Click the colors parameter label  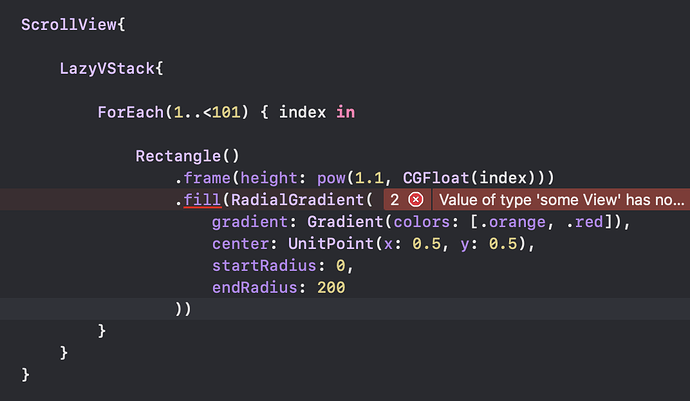422,222
